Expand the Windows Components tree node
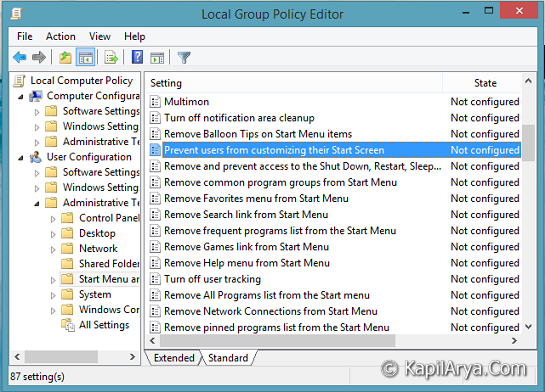 (x=53, y=311)
